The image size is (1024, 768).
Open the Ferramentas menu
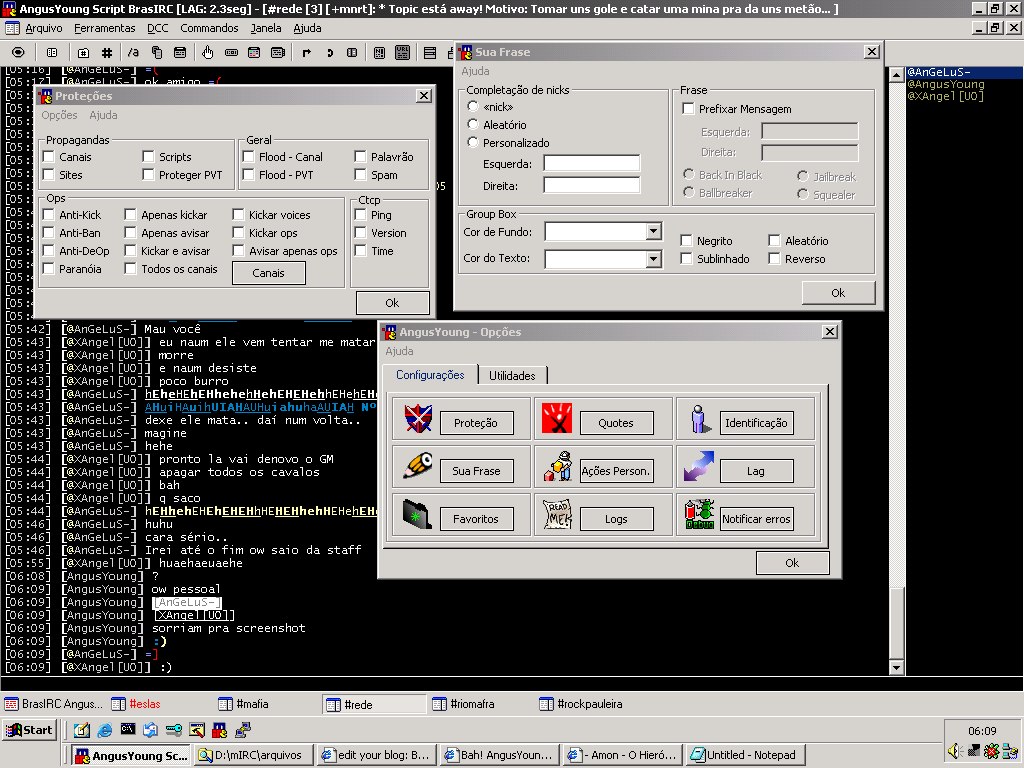104,28
